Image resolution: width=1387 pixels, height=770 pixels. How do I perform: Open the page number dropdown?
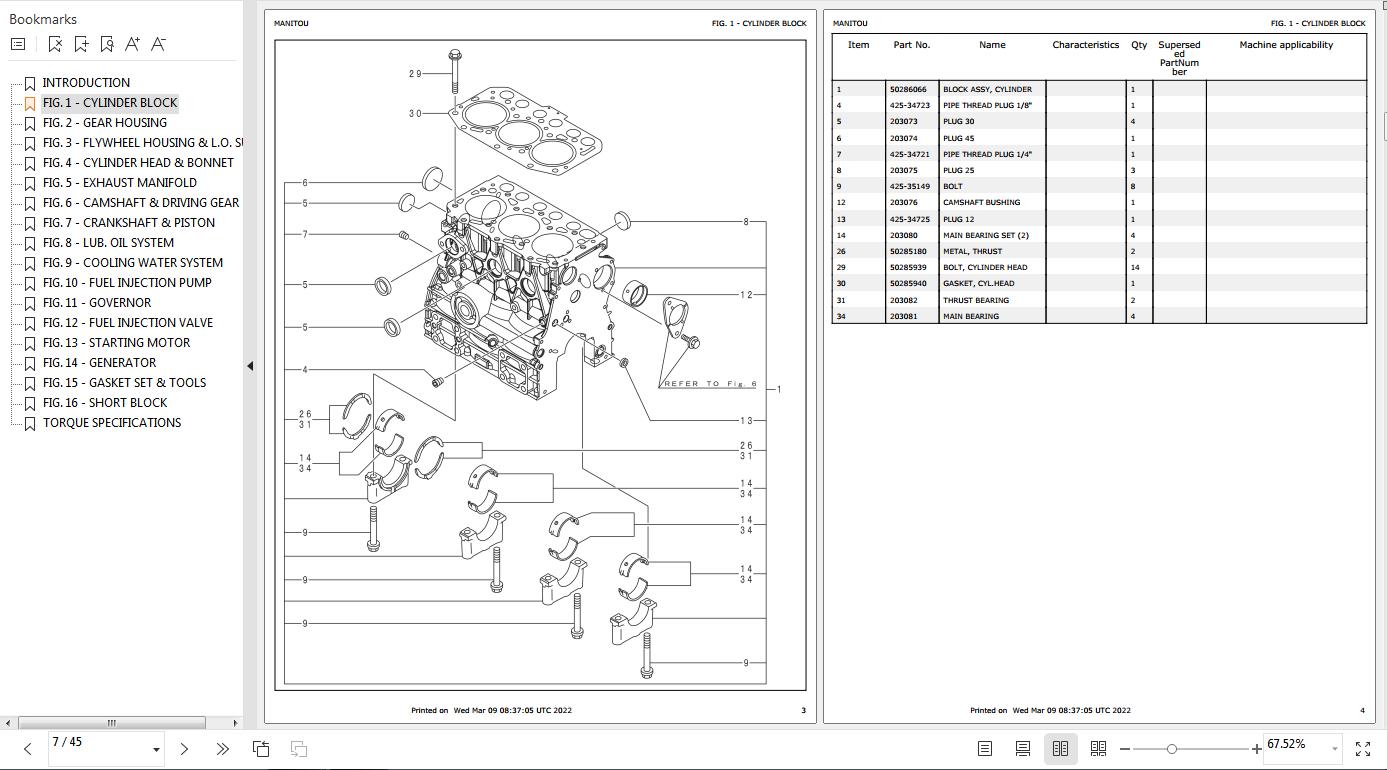tap(156, 749)
